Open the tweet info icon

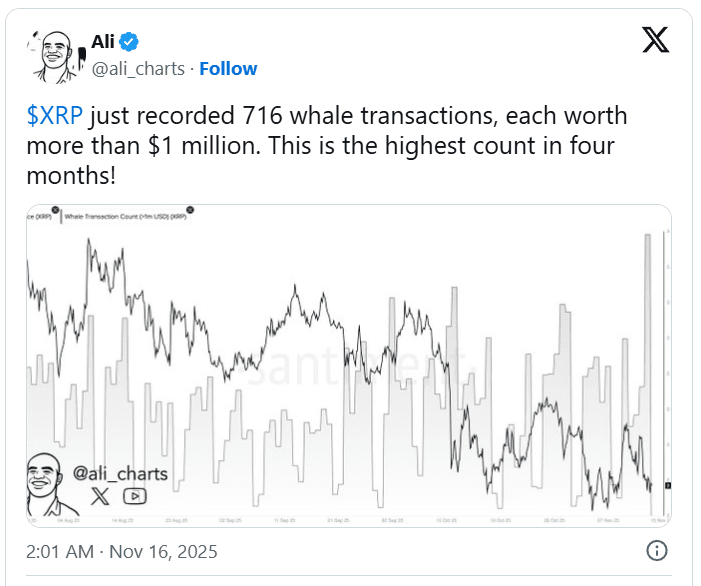[657, 551]
